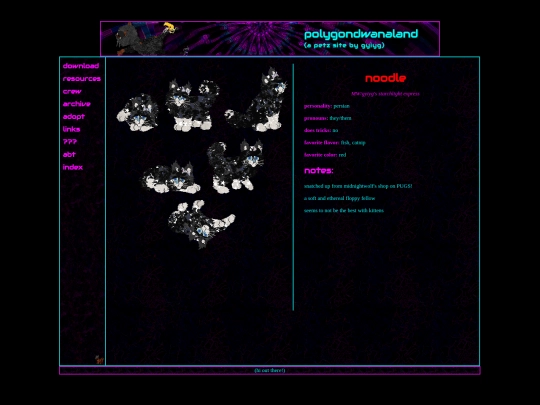This screenshot has width=540, height=405.
Task: Click the 'starchlight express' show name line
Action: pos(385,94)
